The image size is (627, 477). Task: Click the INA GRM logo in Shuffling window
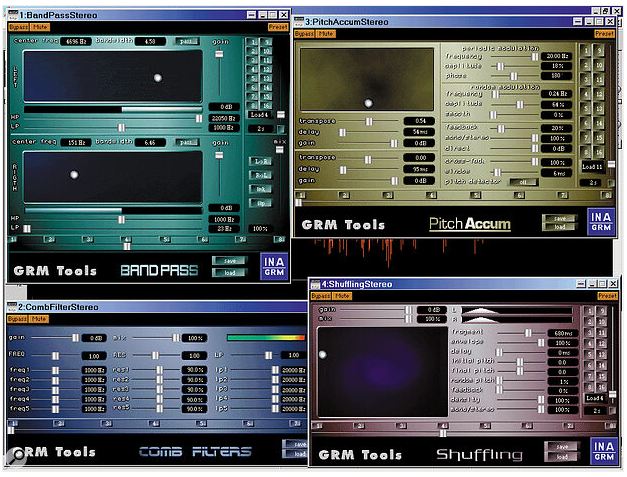click(x=604, y=451)
